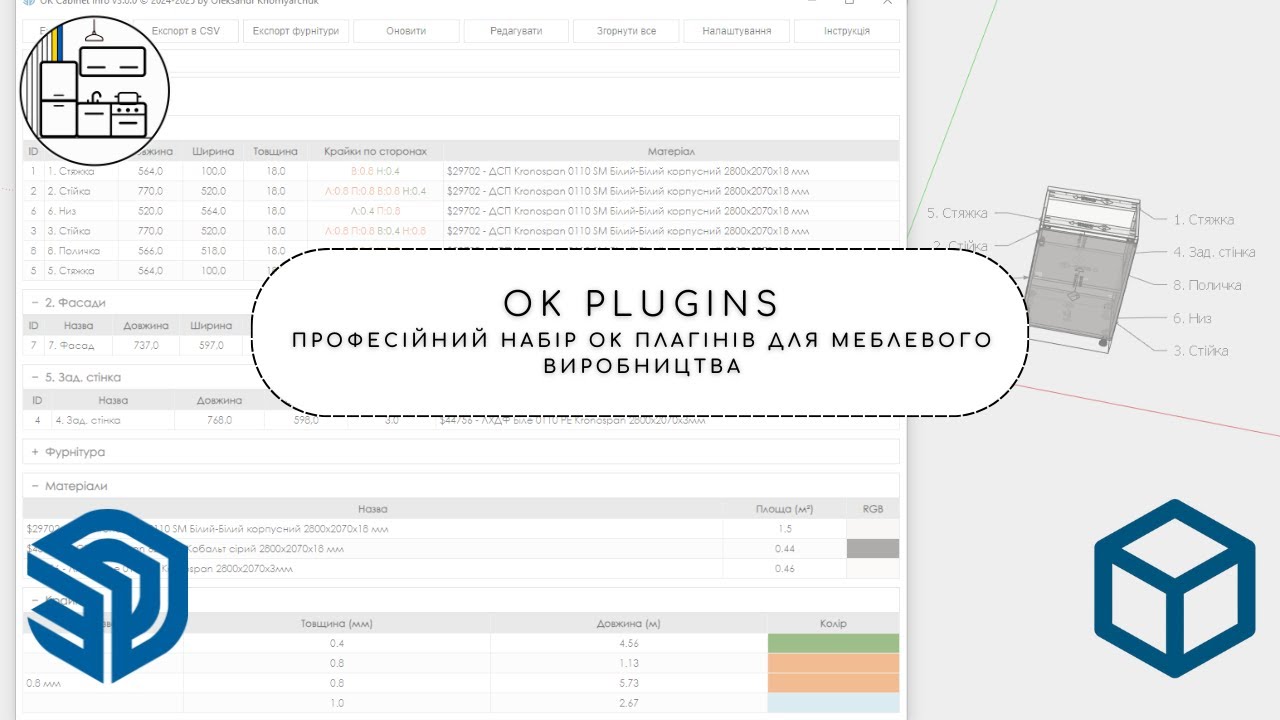Click the 3. Стійка label in the 3D view
The height and width of the screenshot is (720, 1280).
(x=1201, y=351)
